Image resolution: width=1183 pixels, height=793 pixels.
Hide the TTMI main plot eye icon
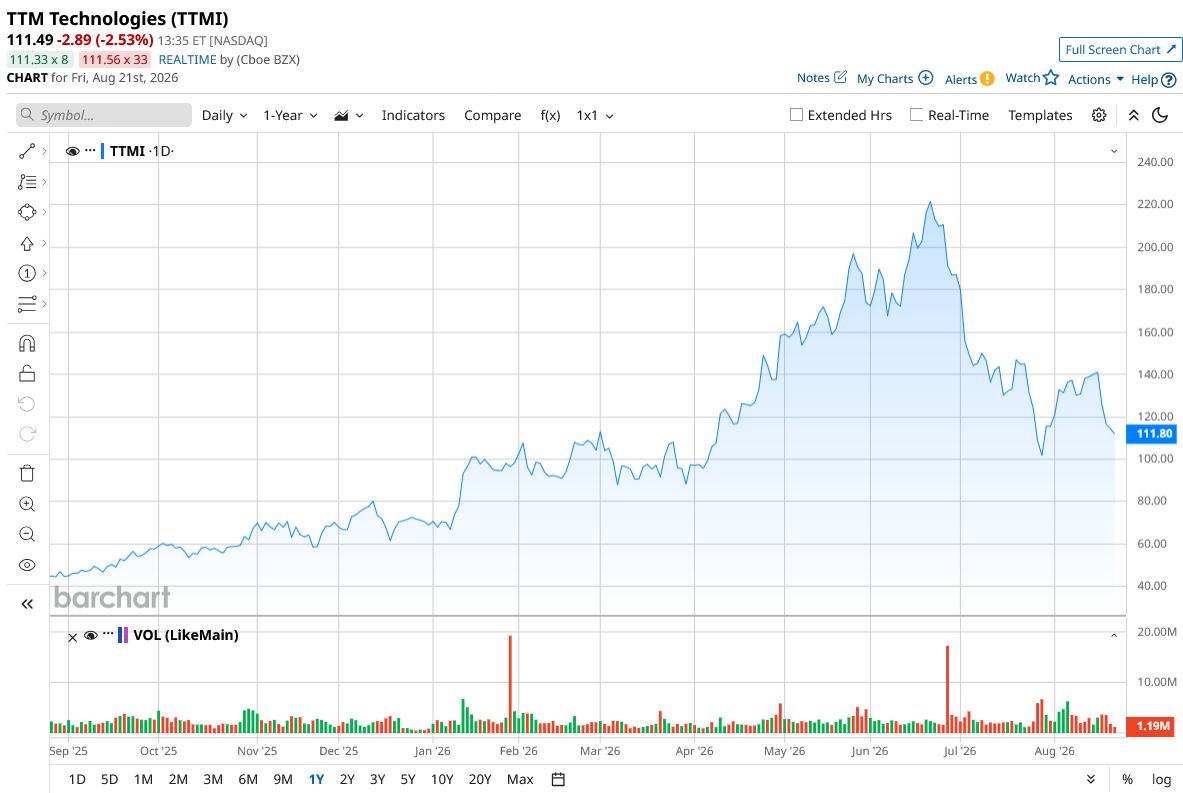coord(72,151)
